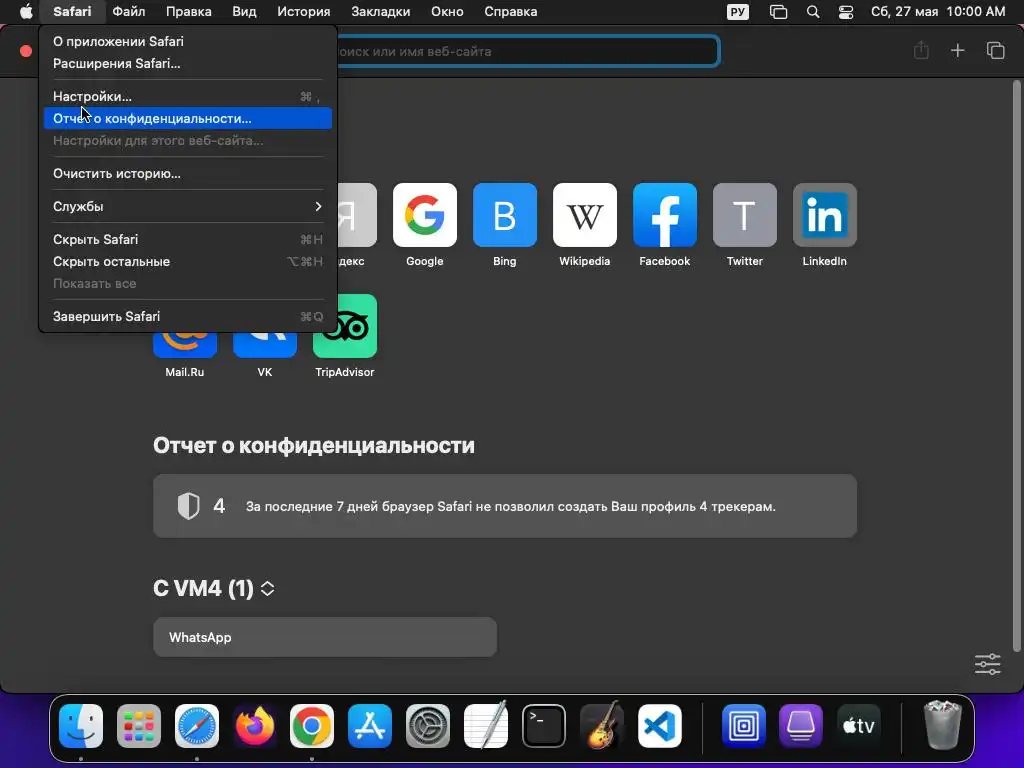The width and height of the screenshot is (1024, 768).
Task: Open the Правка menu
Action: point(189,12)
